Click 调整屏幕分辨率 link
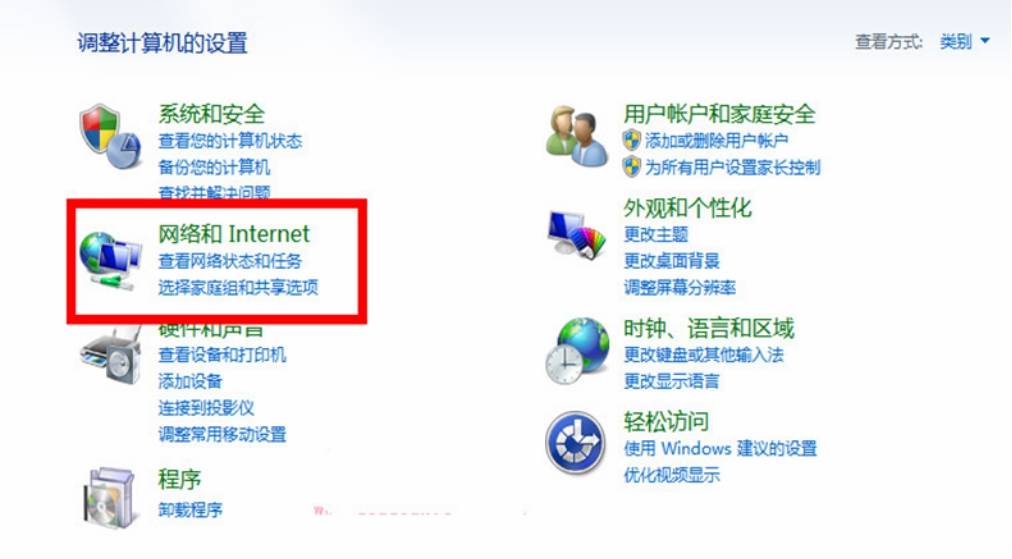This screenshot has height=559, width=1012. pos(680,288)
